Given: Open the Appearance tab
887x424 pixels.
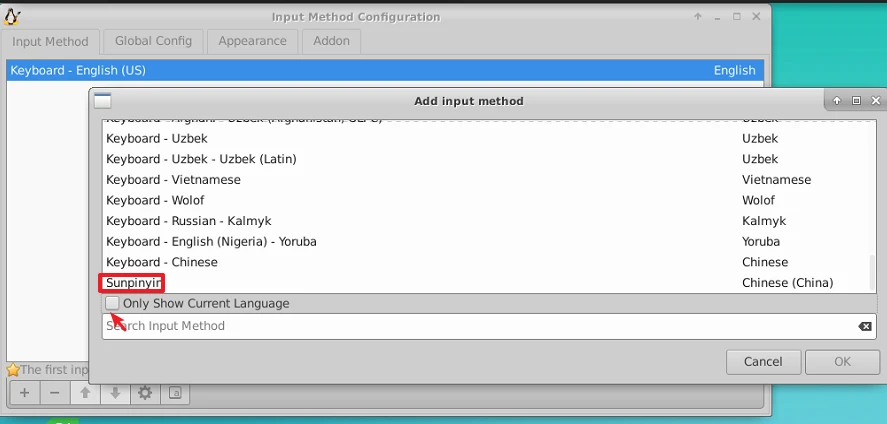Looking at the screenshot, I should (x=252, y=41).
